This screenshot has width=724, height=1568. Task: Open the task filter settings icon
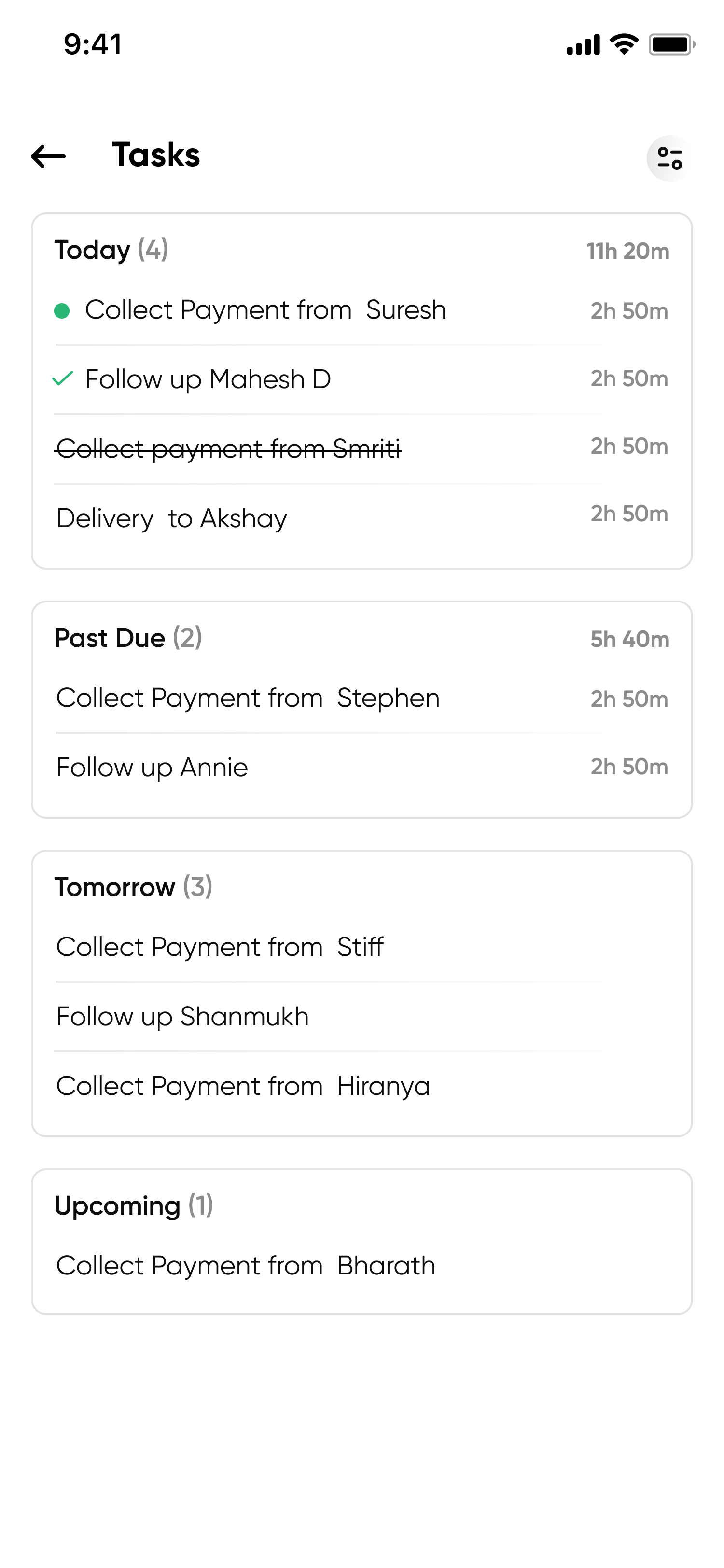tap(669, 158)
